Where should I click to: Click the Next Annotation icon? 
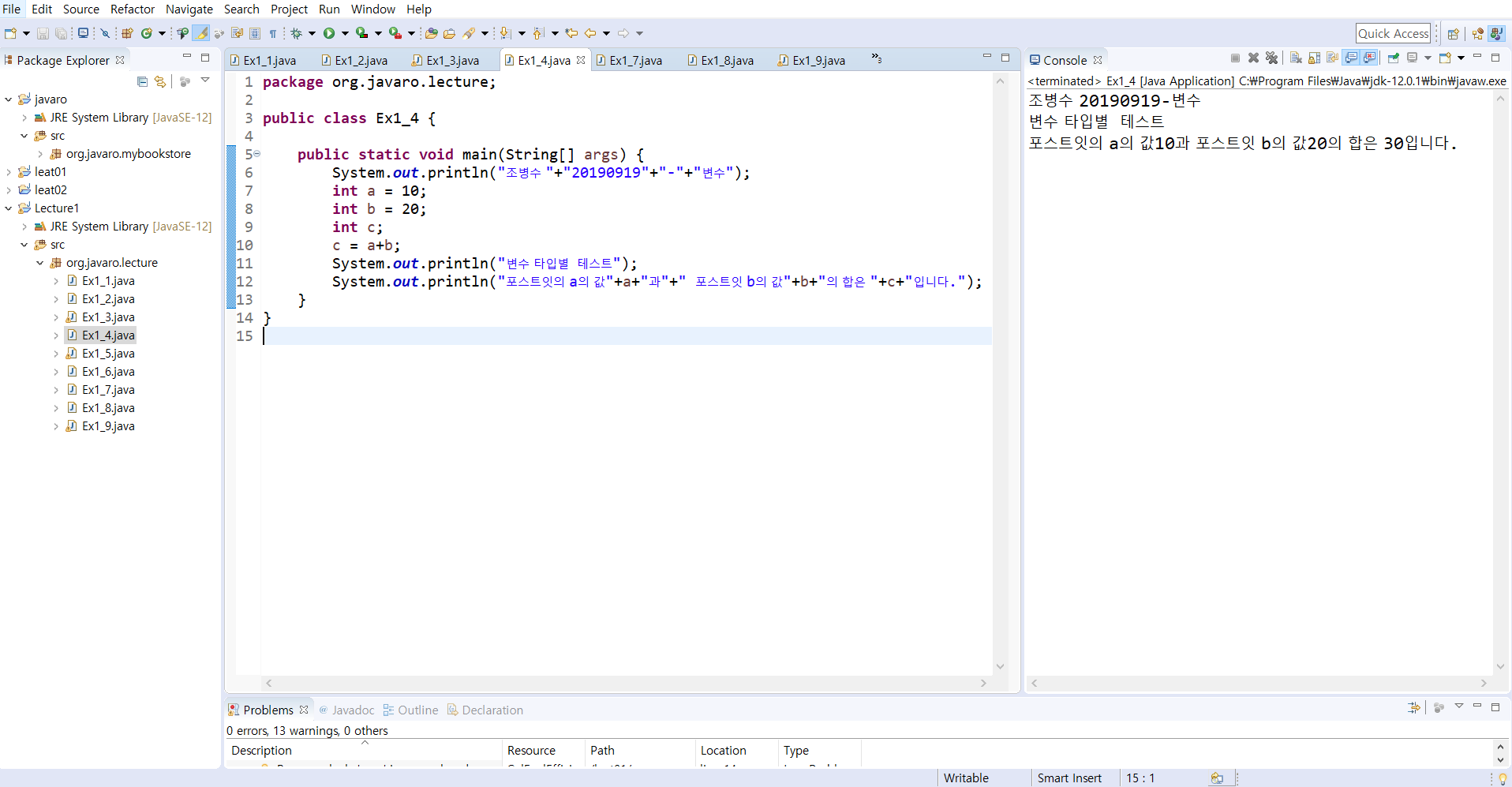click(x=505, y=33)
